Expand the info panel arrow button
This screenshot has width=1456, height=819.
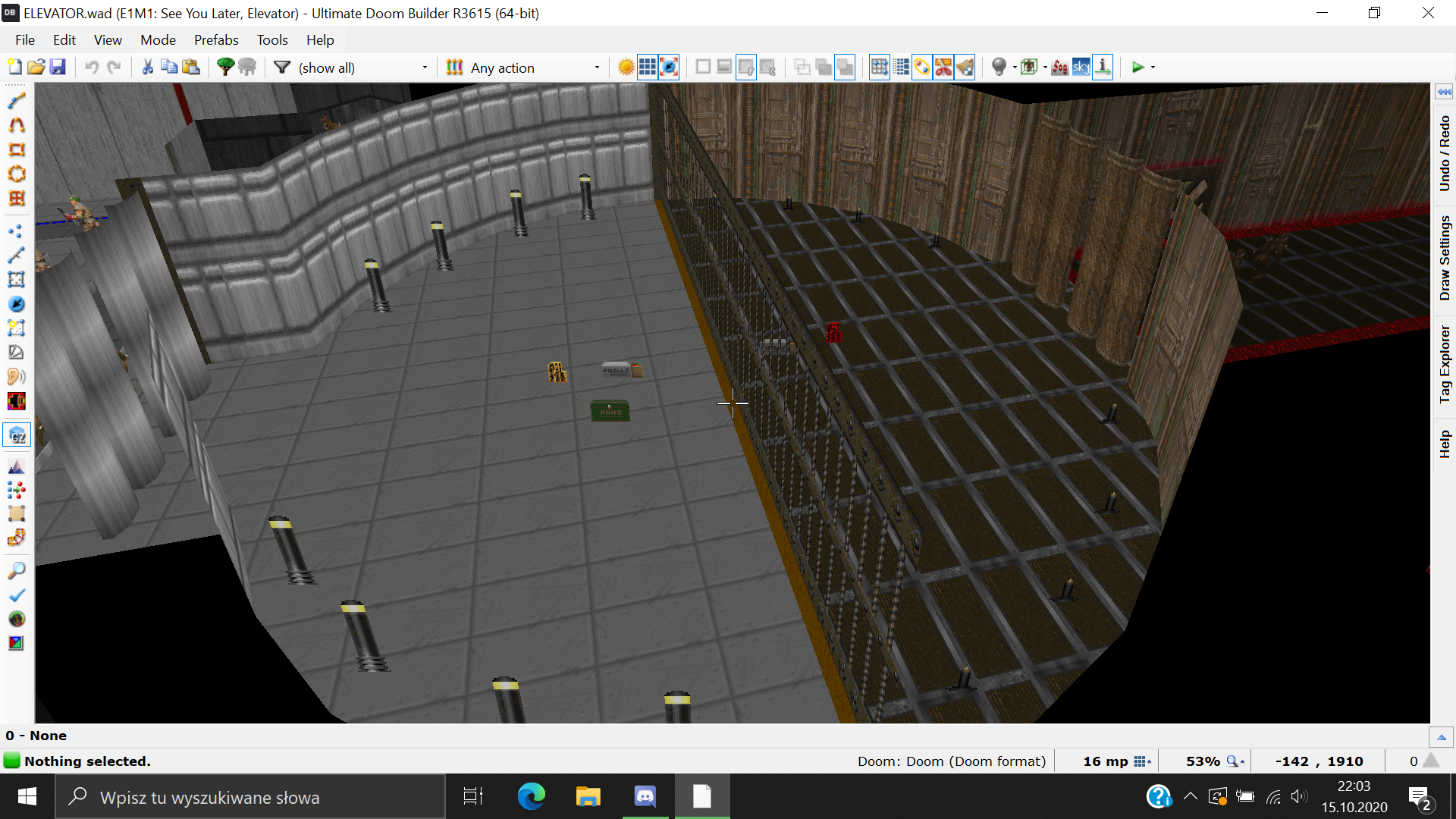click(x=1442, y=737)
